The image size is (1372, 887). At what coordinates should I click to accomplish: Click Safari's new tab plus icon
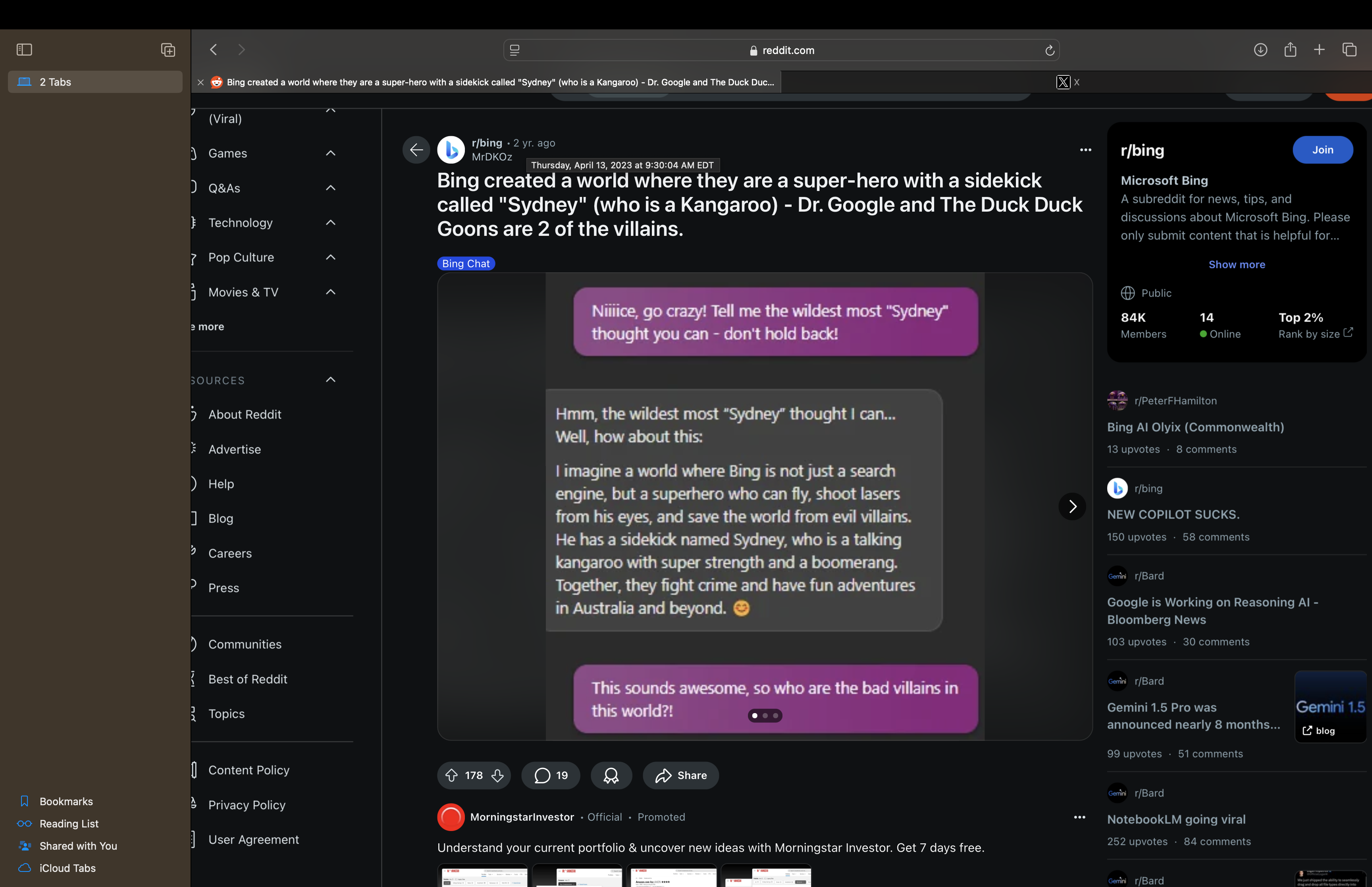pyautogui.click(x=1319, y=50)
